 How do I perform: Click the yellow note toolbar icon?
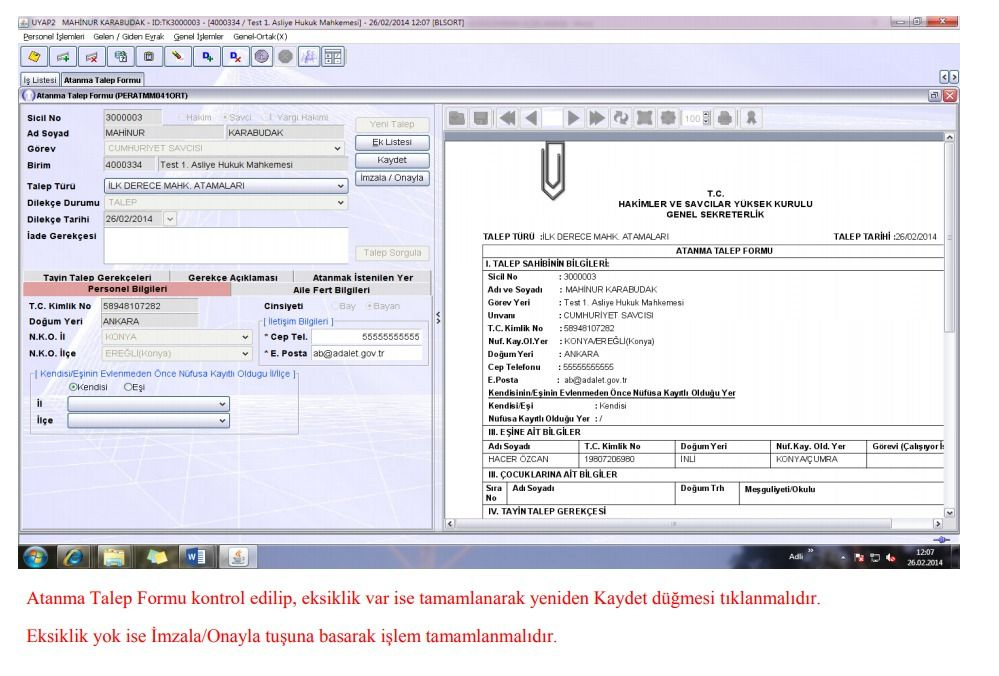tap(34, 57)
